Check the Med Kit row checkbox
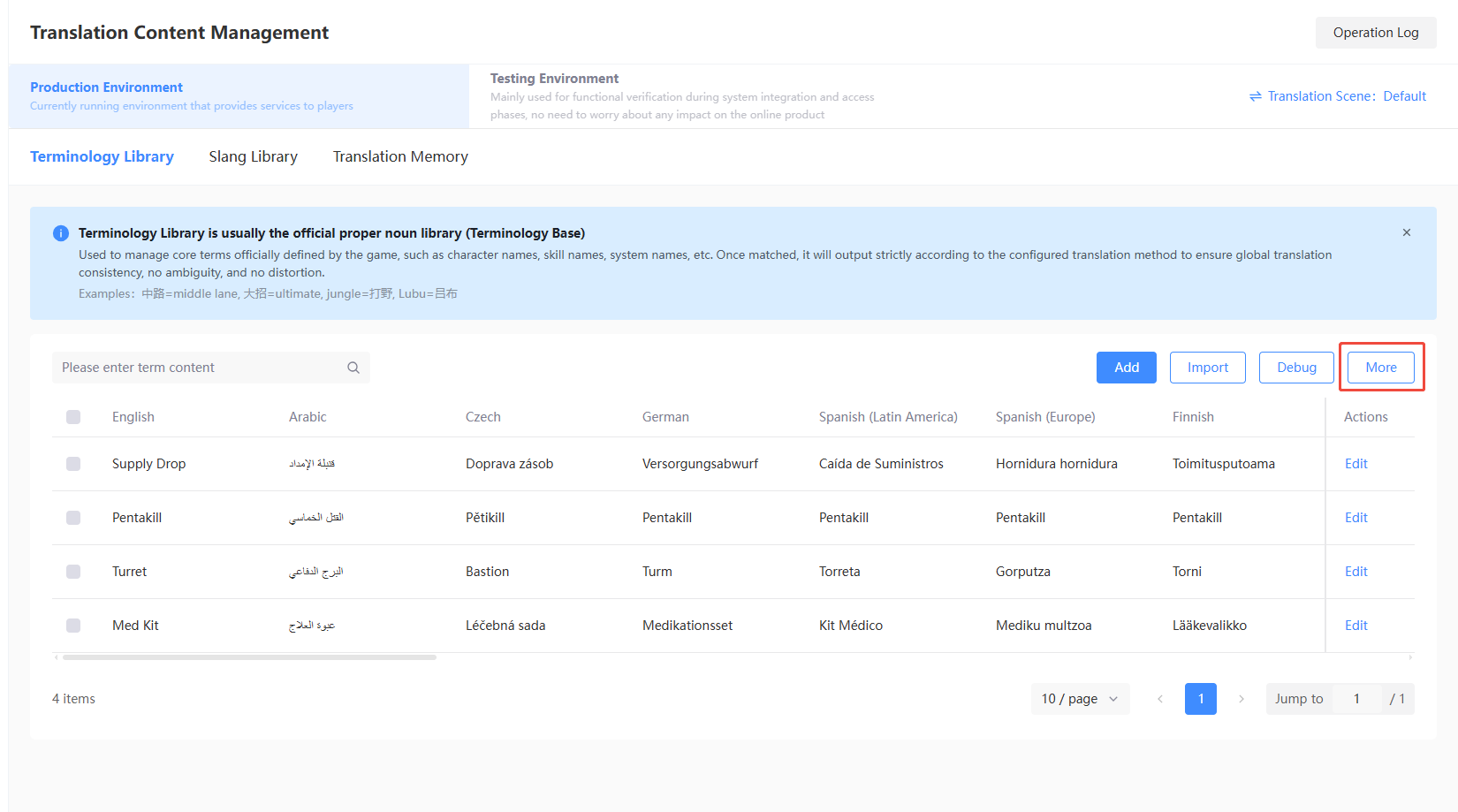The image size is (1458, 812). tap(73, 626)
